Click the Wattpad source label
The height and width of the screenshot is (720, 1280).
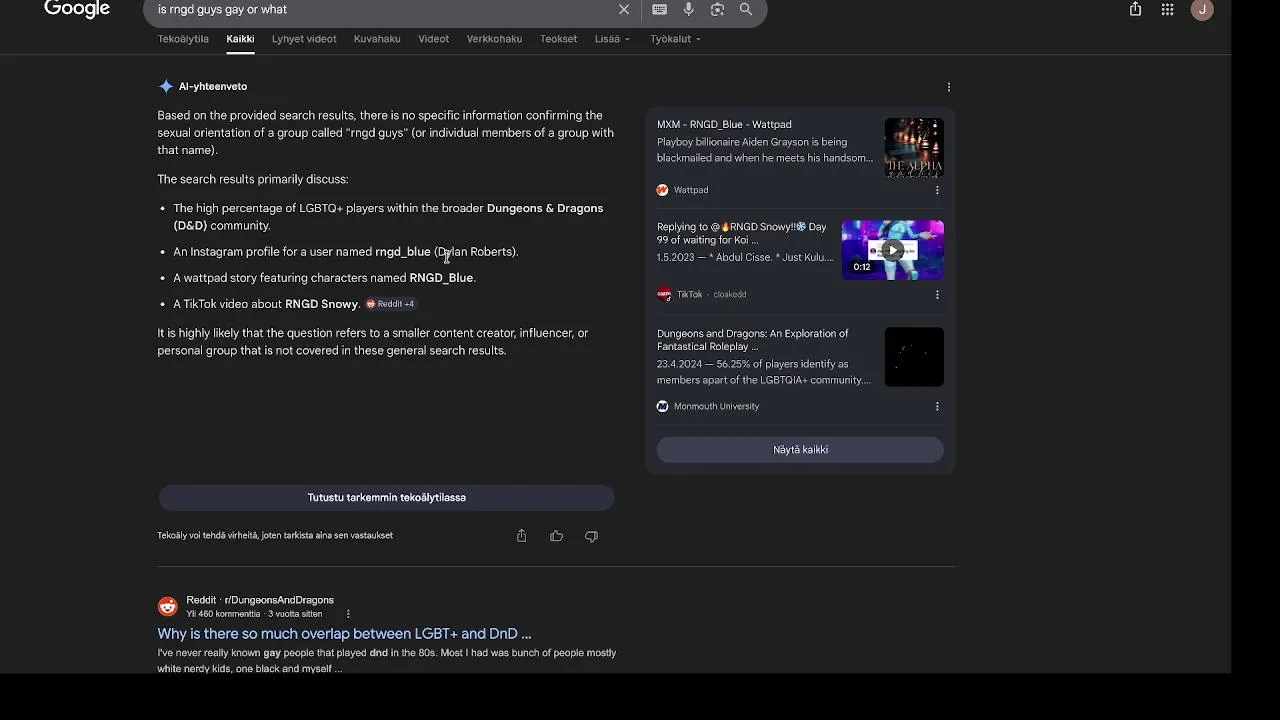coord(691,190)
